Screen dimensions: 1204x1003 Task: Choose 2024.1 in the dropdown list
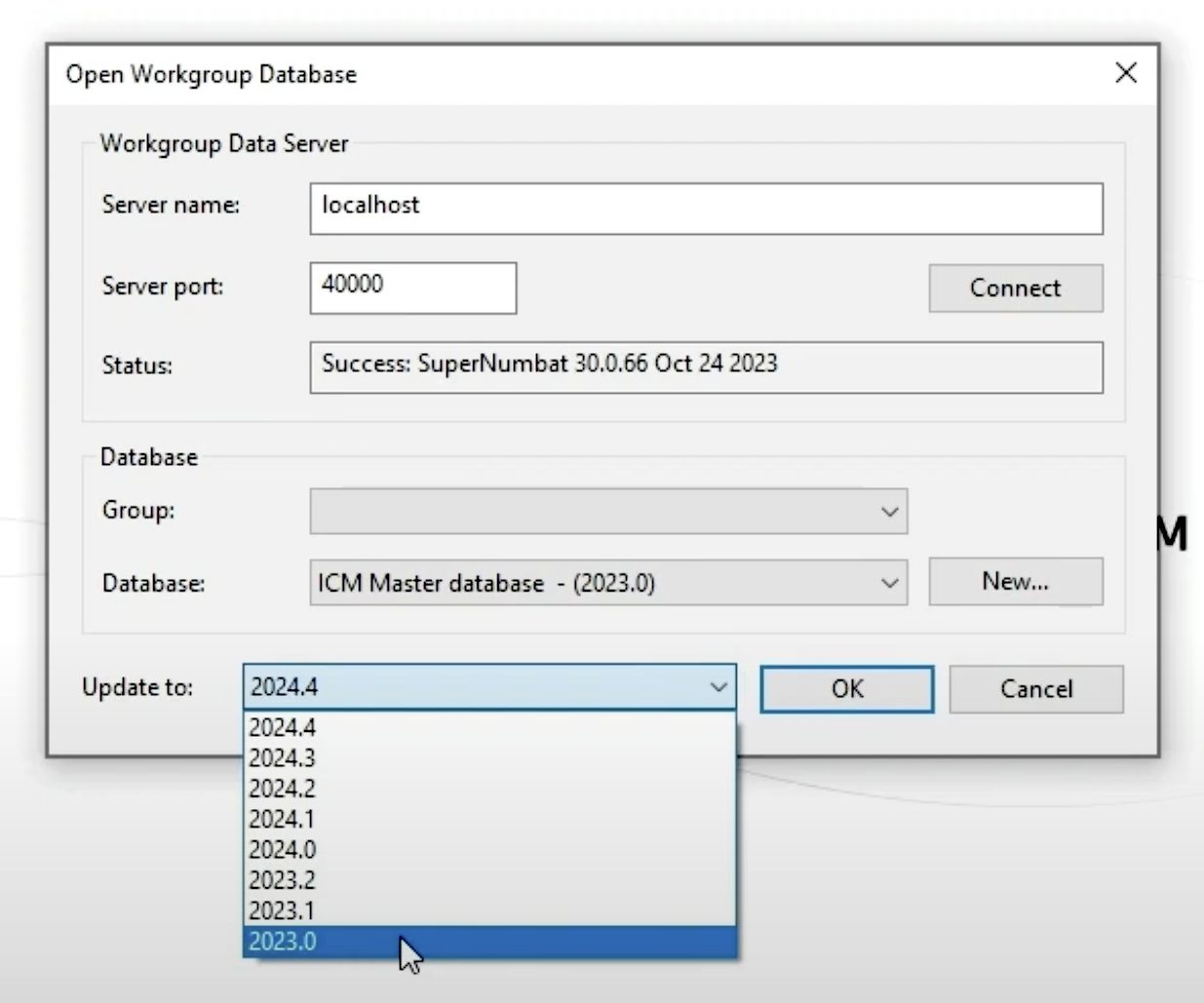point(489,819)
